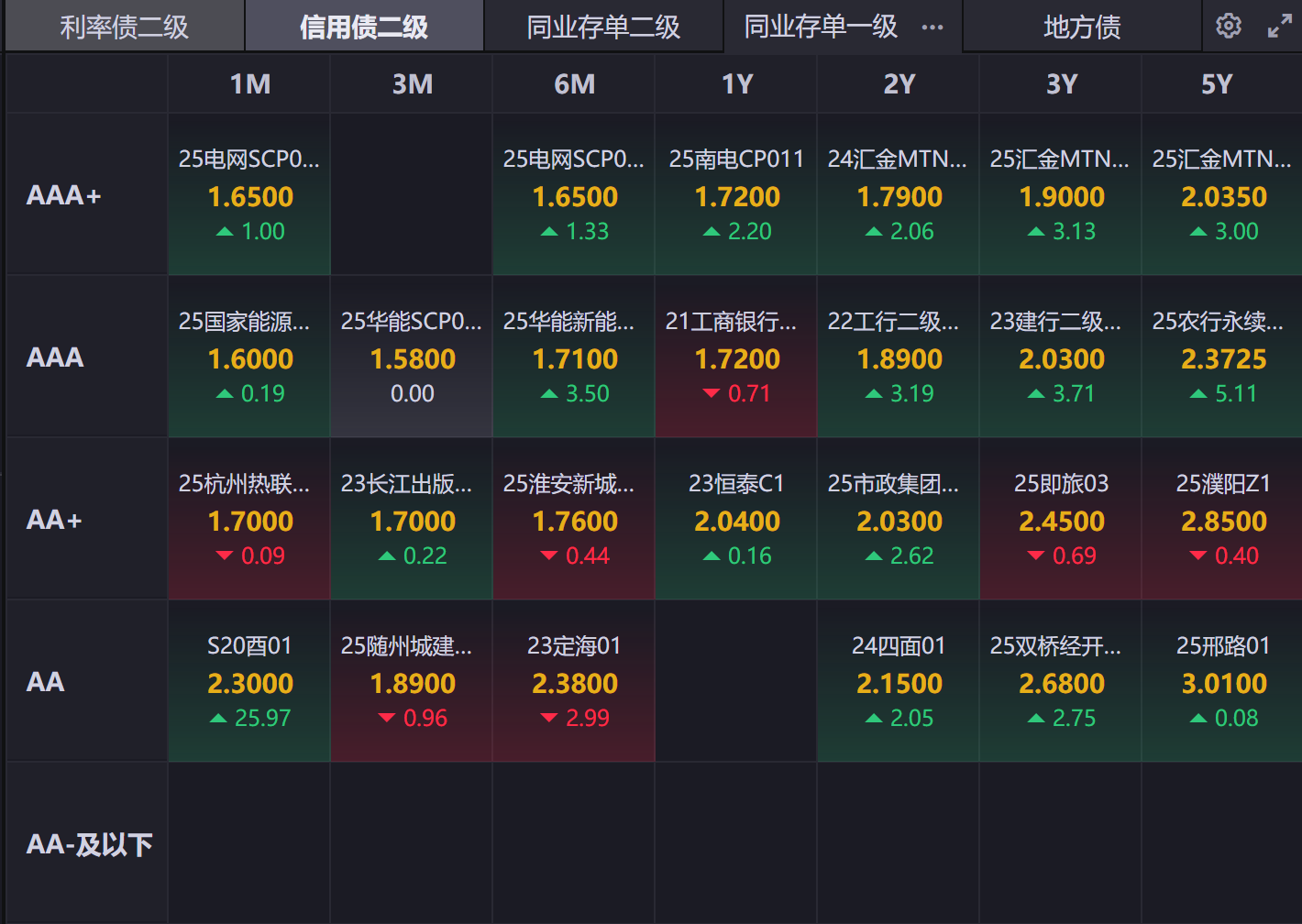
Task: Open the three-dot more options menu
Action: coord(932,27)
